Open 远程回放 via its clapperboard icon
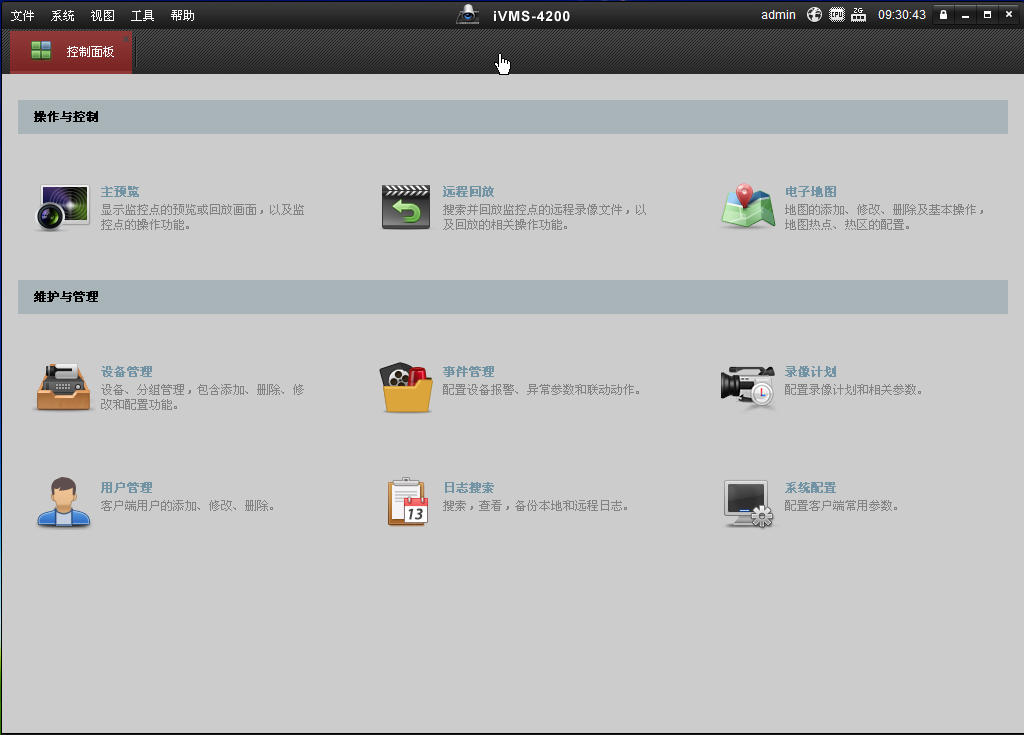The height and width of the screenshot is (735, 1024). click(x=406, y=207)
